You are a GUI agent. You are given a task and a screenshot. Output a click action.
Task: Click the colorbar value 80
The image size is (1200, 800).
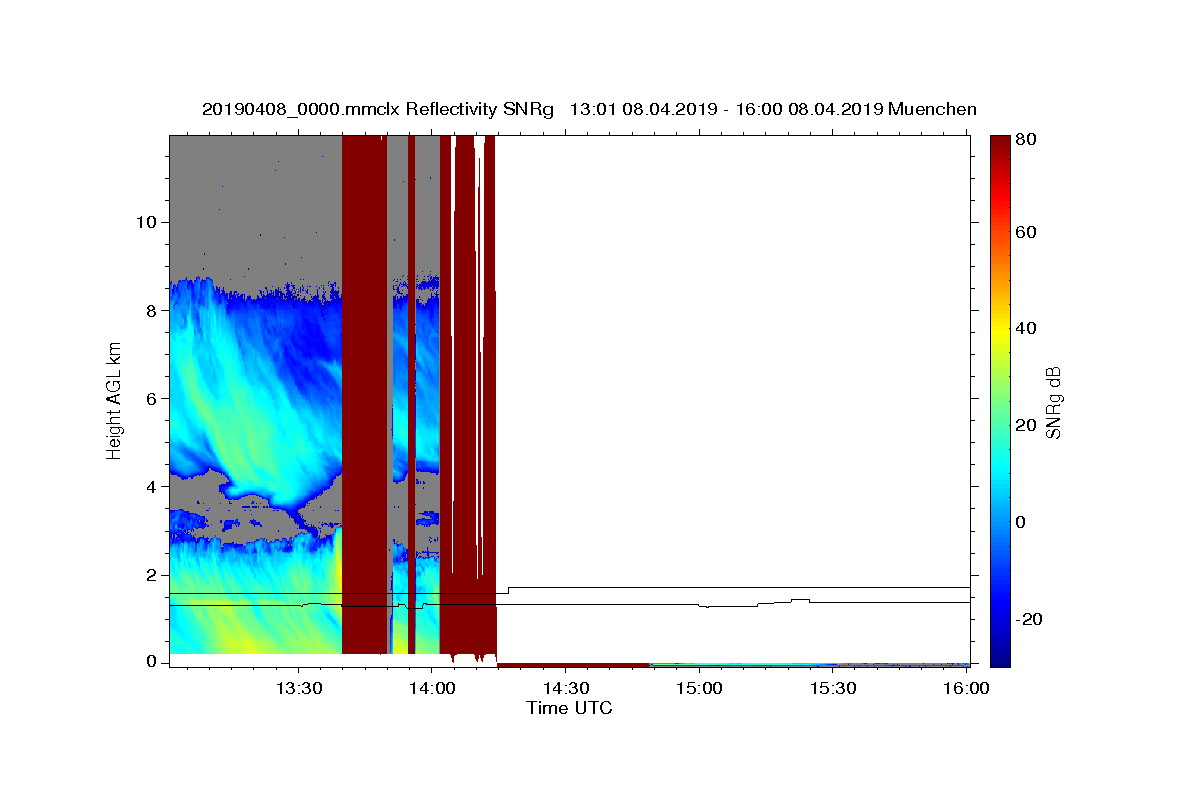pyautogui.click(x=1025, y=141)
